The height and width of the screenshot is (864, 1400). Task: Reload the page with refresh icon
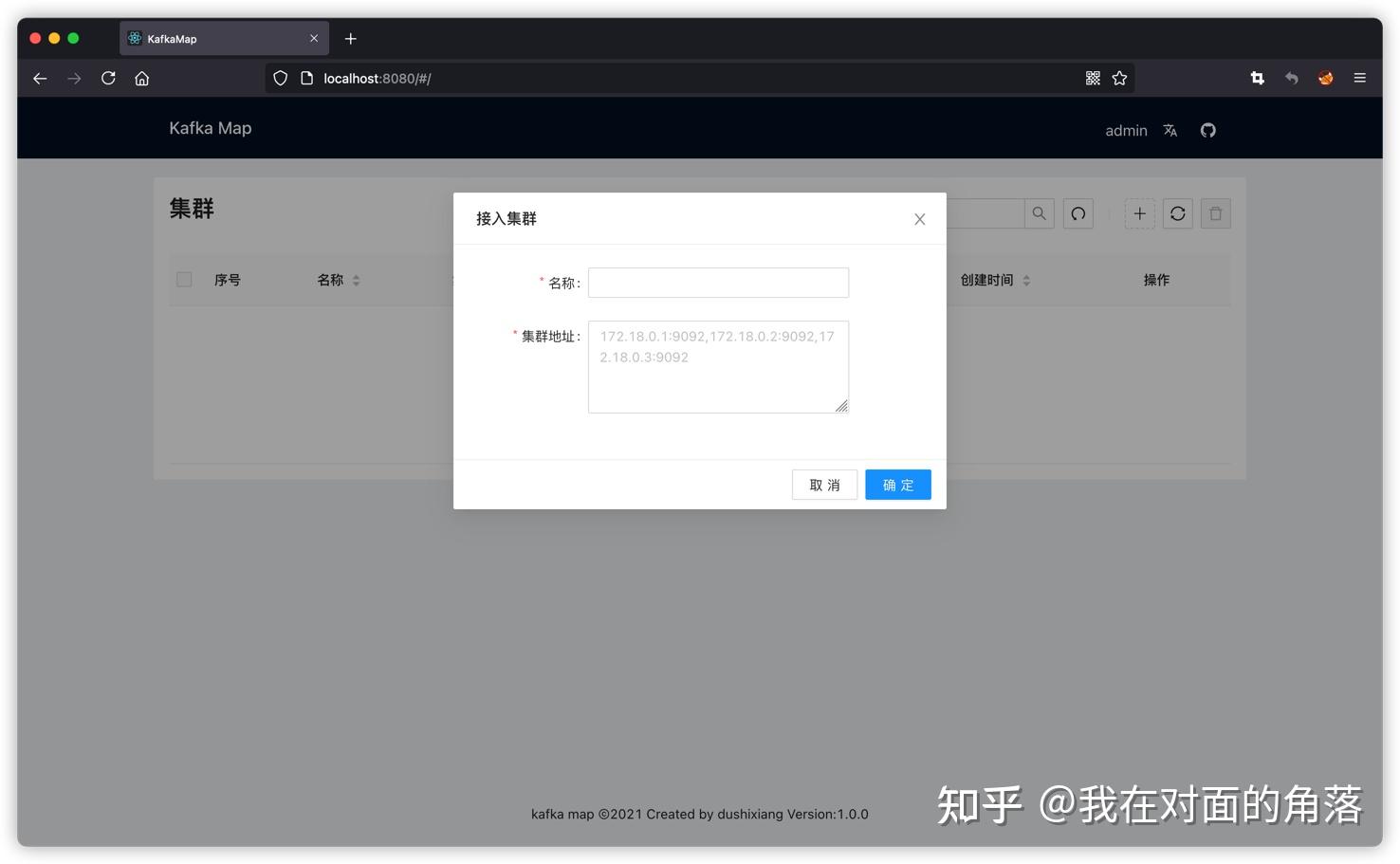[x=108, y=79]
